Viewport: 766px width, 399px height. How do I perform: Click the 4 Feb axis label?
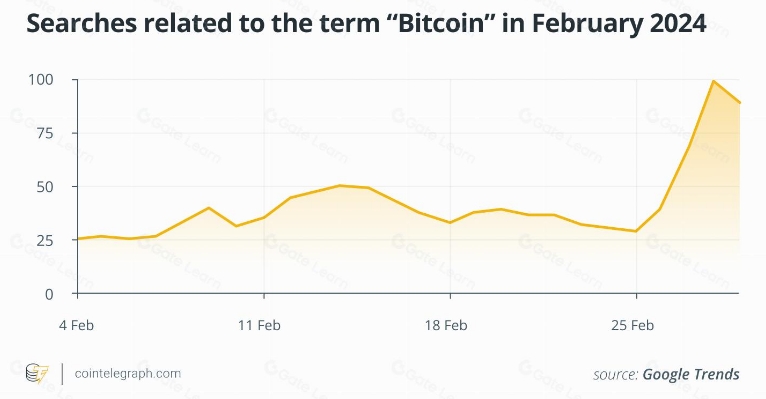click(76, 325)
